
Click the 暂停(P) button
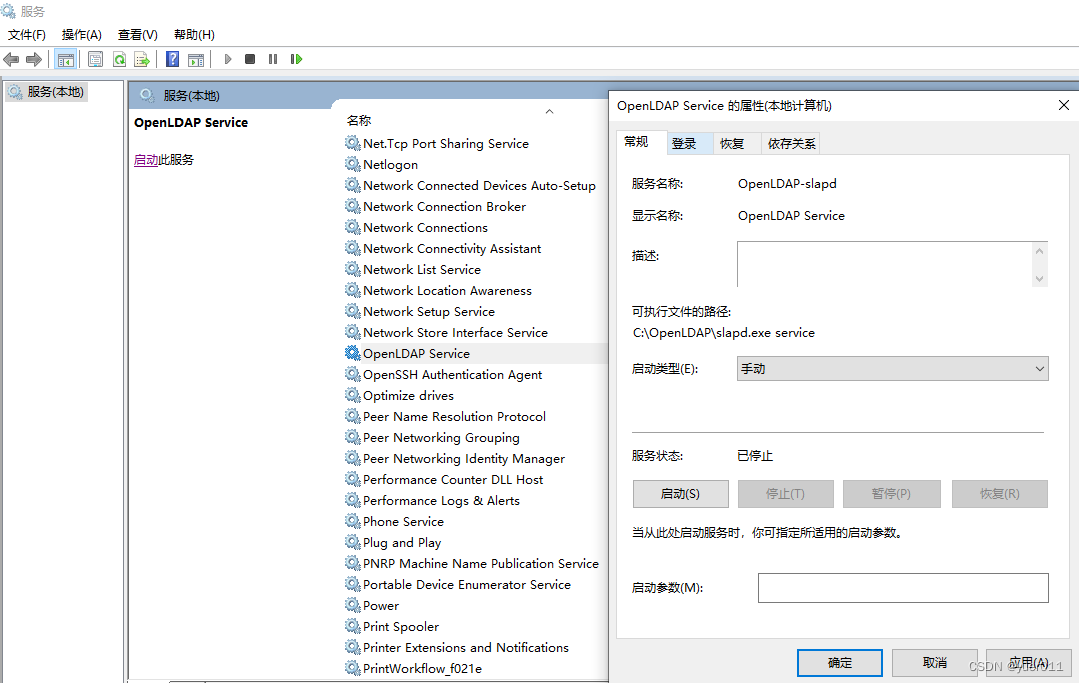892,494
